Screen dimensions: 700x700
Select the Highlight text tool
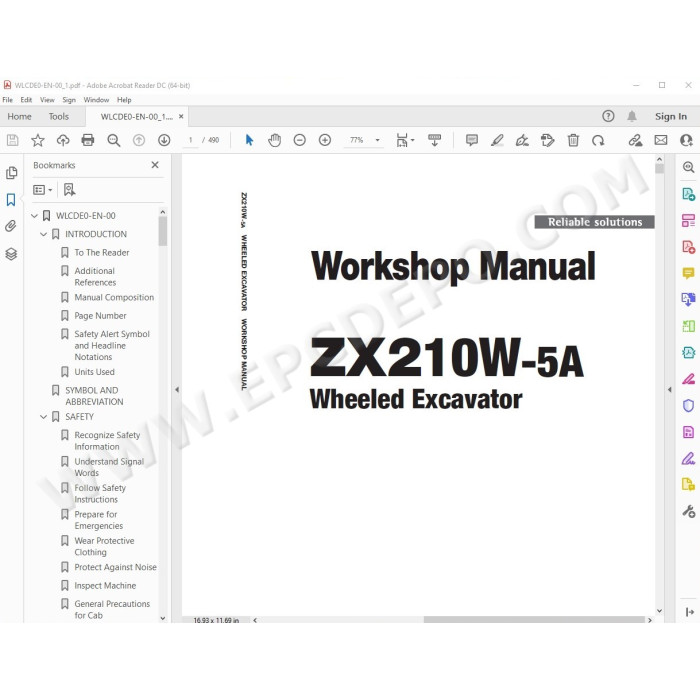coord(497,140)
